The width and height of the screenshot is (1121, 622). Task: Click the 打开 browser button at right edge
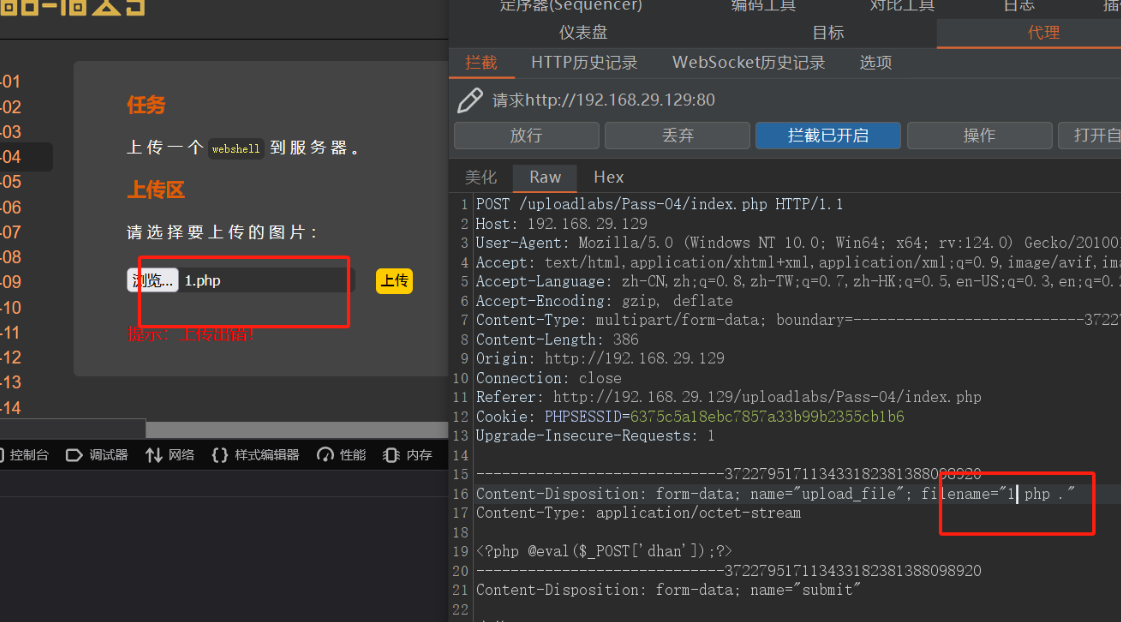1090,135
